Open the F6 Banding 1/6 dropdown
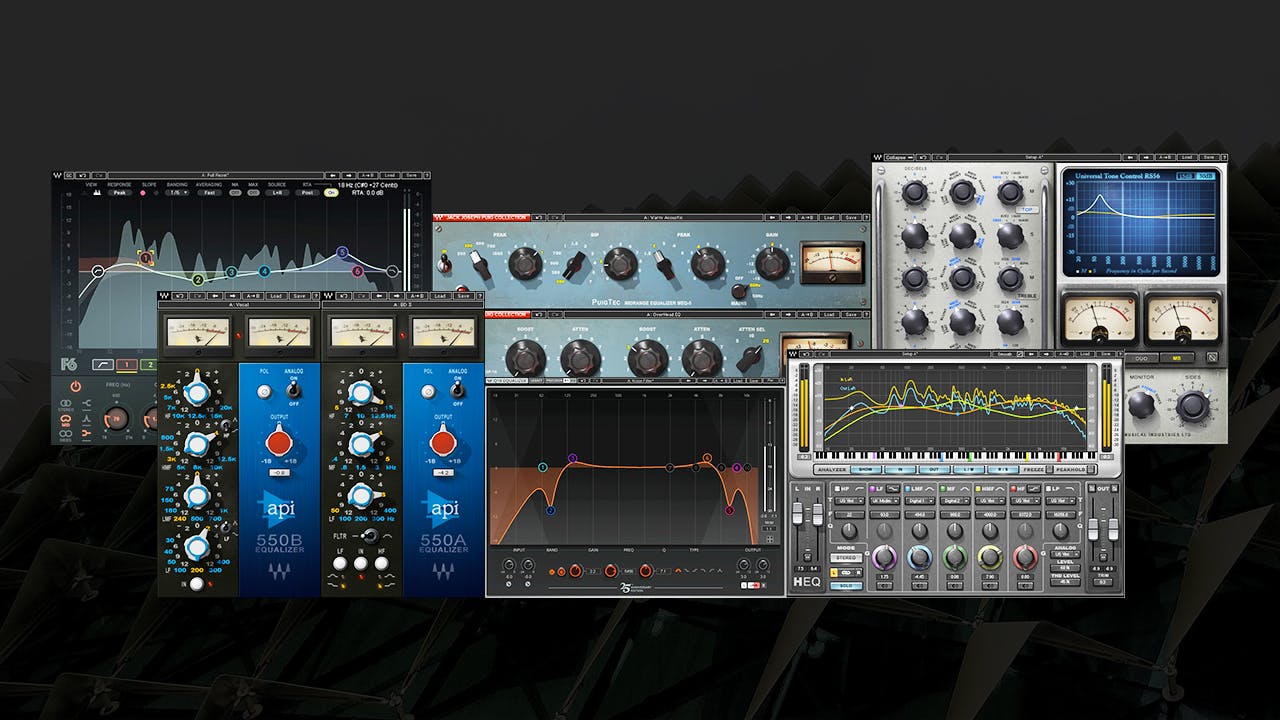 177,193
